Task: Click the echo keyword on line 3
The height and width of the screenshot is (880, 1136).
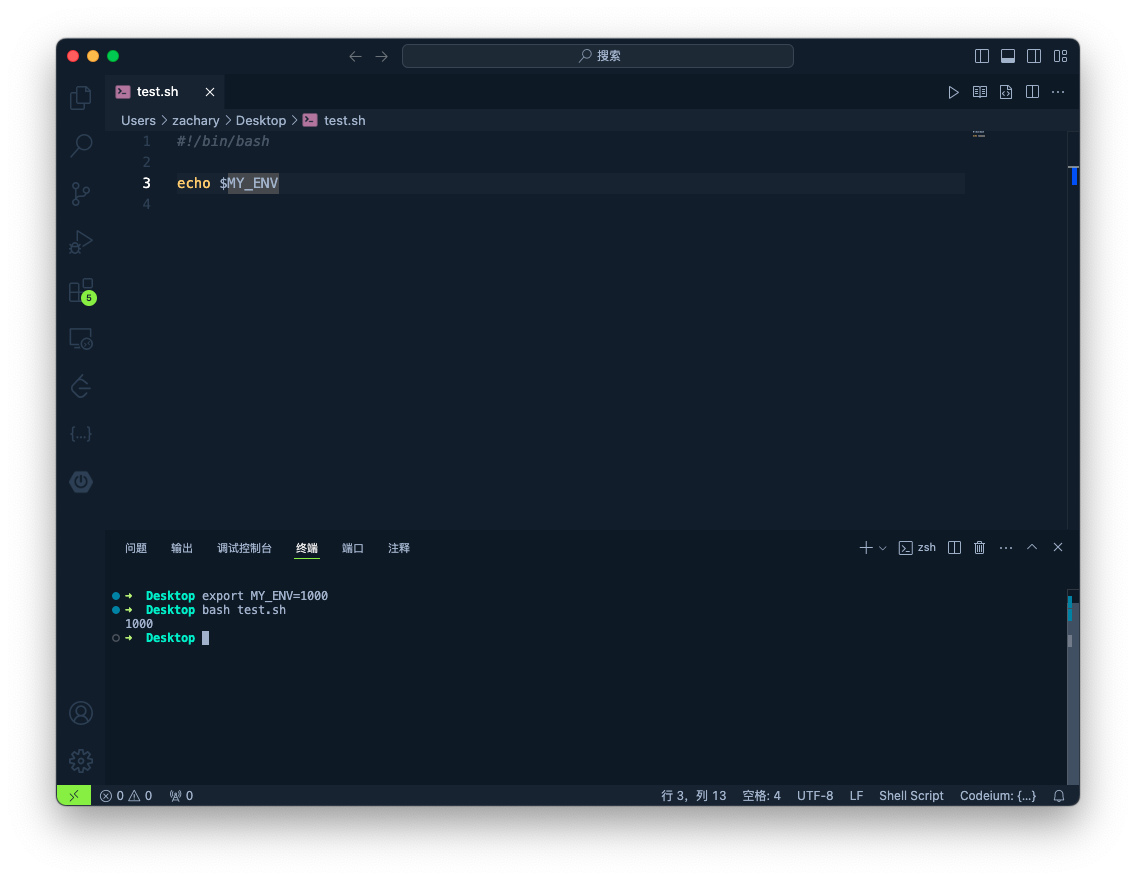Action: click(193, 183)
